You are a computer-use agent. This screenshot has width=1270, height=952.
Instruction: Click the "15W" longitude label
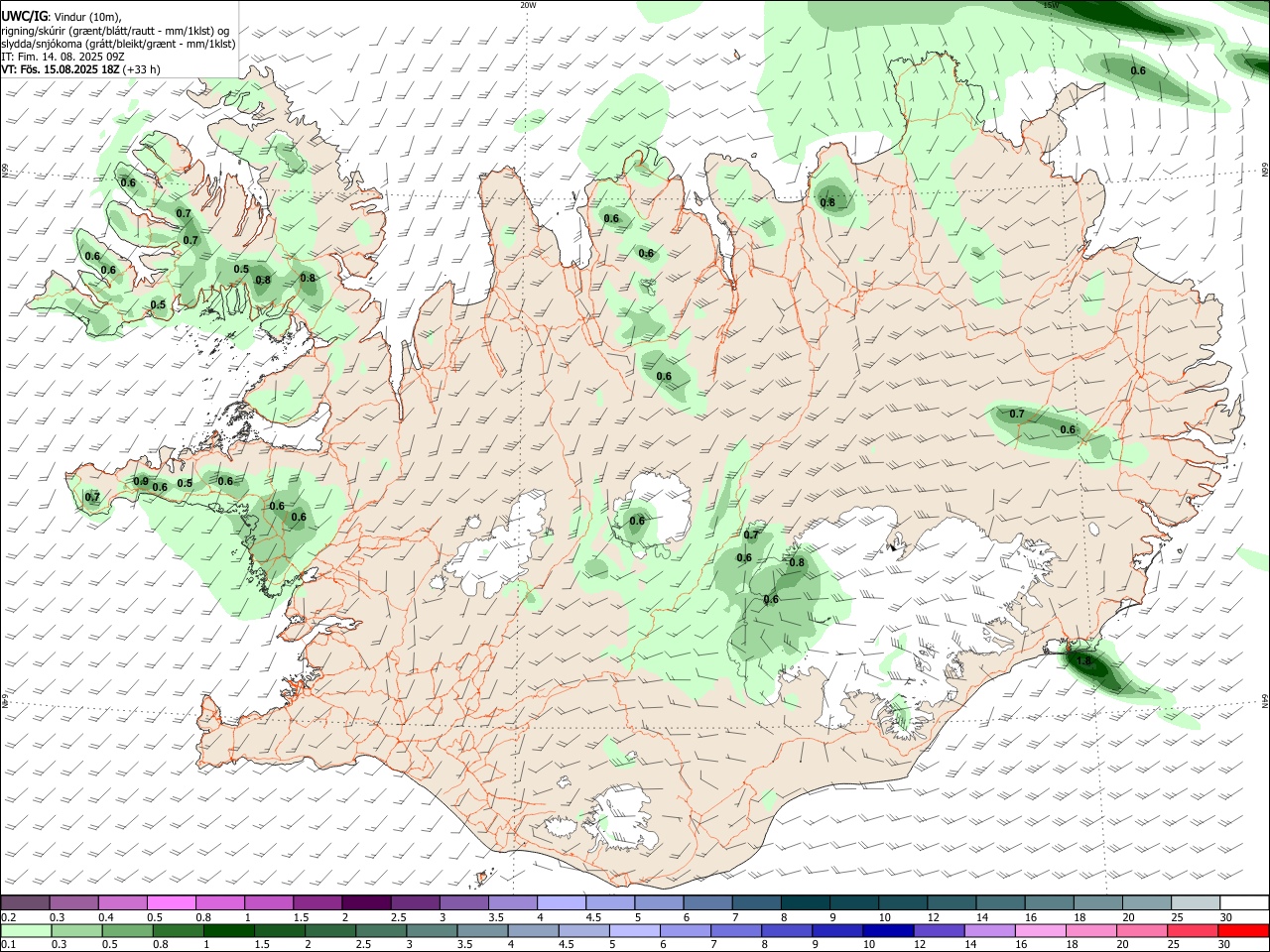1052,5
